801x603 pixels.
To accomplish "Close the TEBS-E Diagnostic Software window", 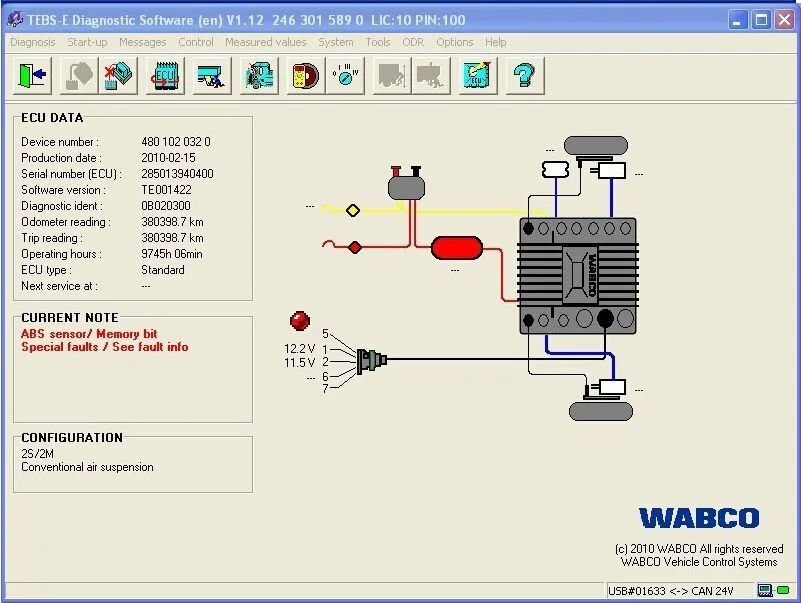I will pyautogui.click(x=784, y=20).
